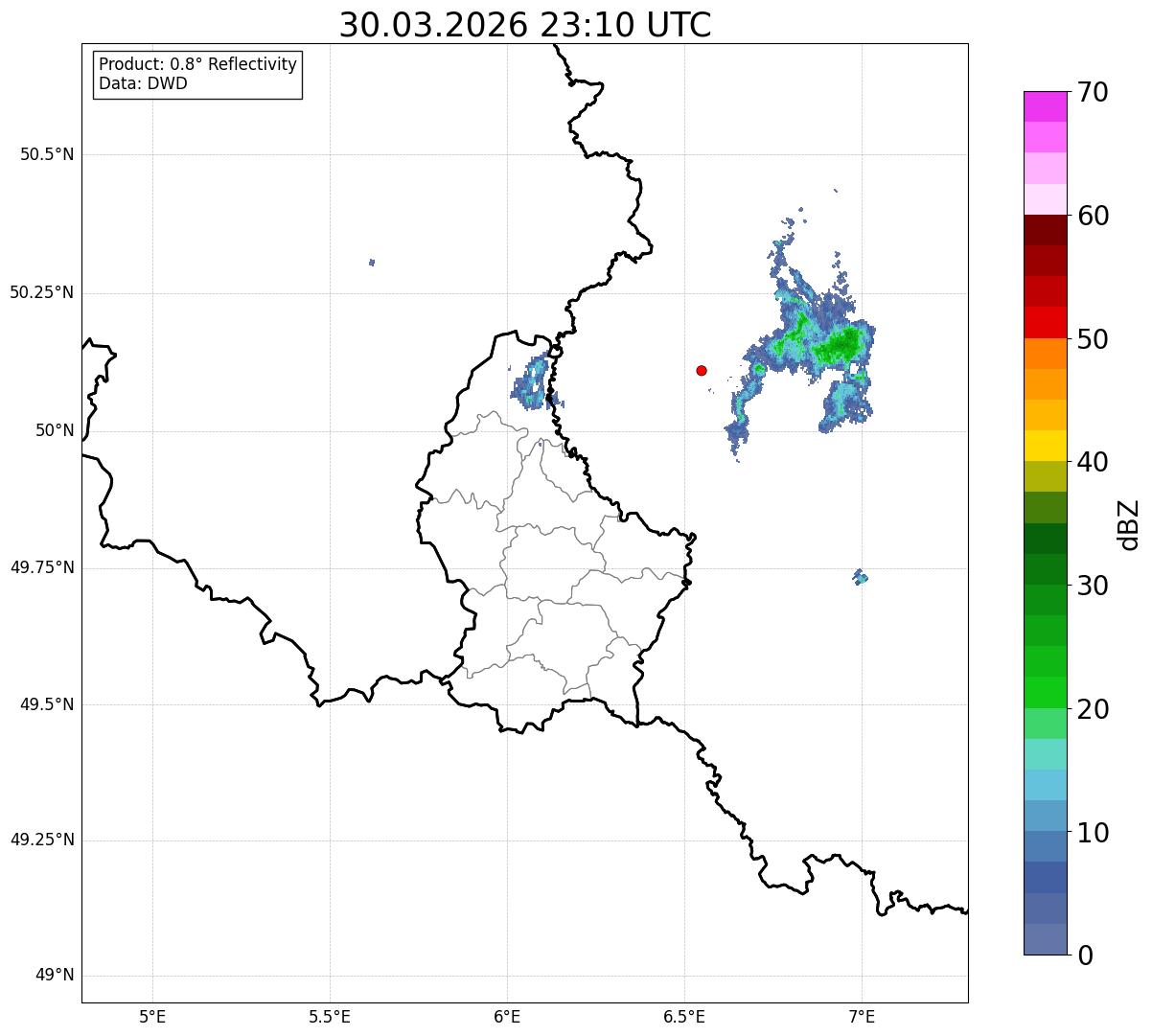This screenshot has height=1036, width=1152.
Task: Click the bright red colorbar segment below 50
Action: pos(1045,323)
